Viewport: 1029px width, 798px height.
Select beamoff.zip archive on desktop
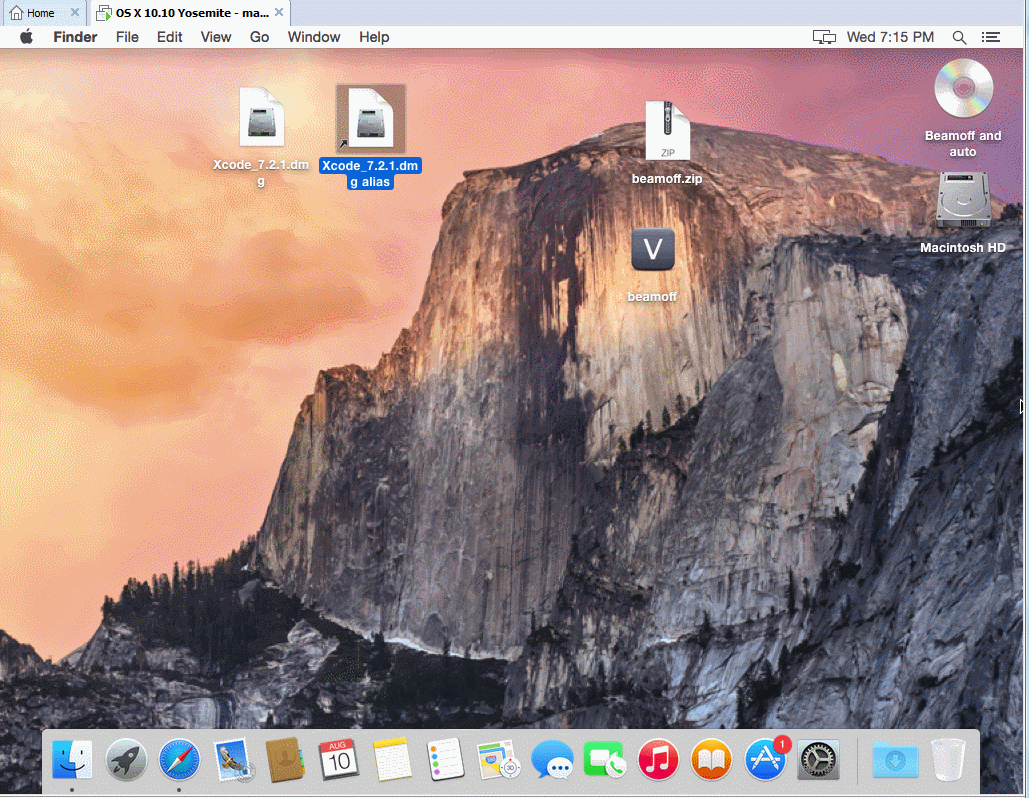pos(667,130)
